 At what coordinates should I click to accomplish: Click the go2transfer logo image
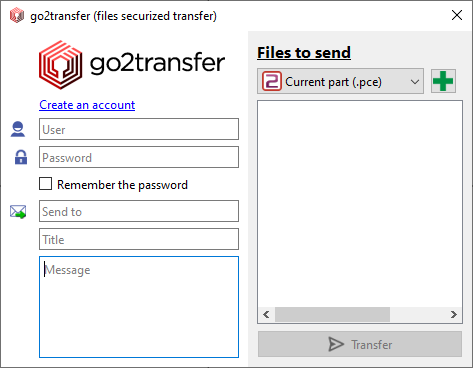coord(132,65)
